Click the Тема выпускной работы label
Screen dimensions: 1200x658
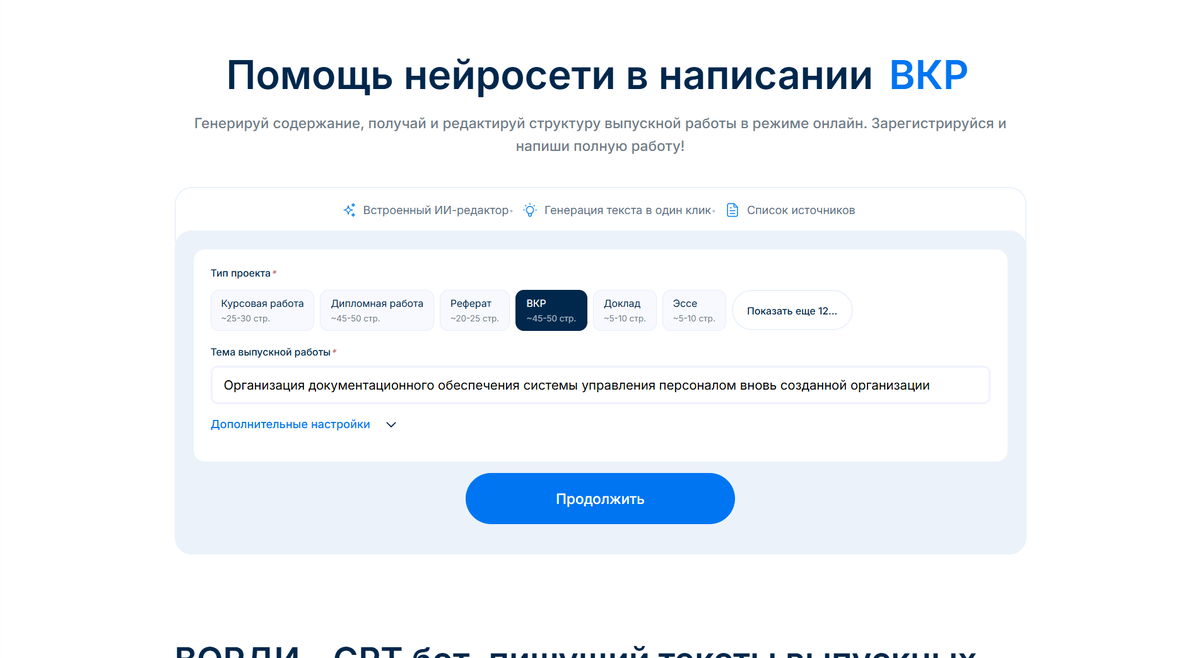coord(268,352)
